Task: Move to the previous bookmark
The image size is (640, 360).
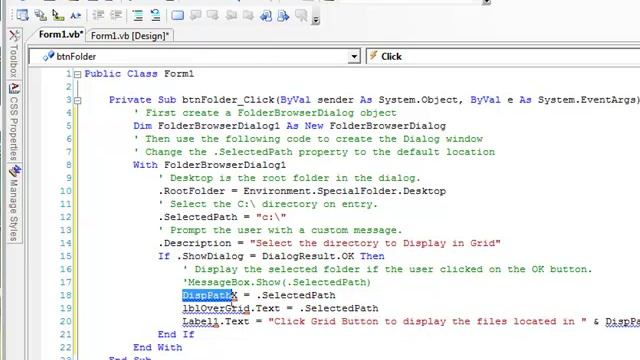Action: point(196,16)
